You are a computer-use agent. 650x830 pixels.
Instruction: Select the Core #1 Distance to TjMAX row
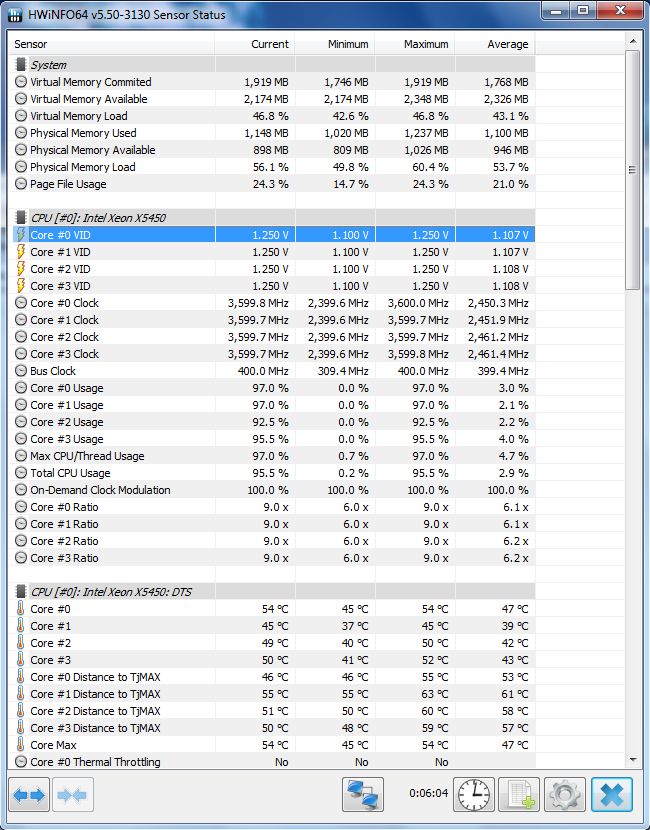coord(272,693)
